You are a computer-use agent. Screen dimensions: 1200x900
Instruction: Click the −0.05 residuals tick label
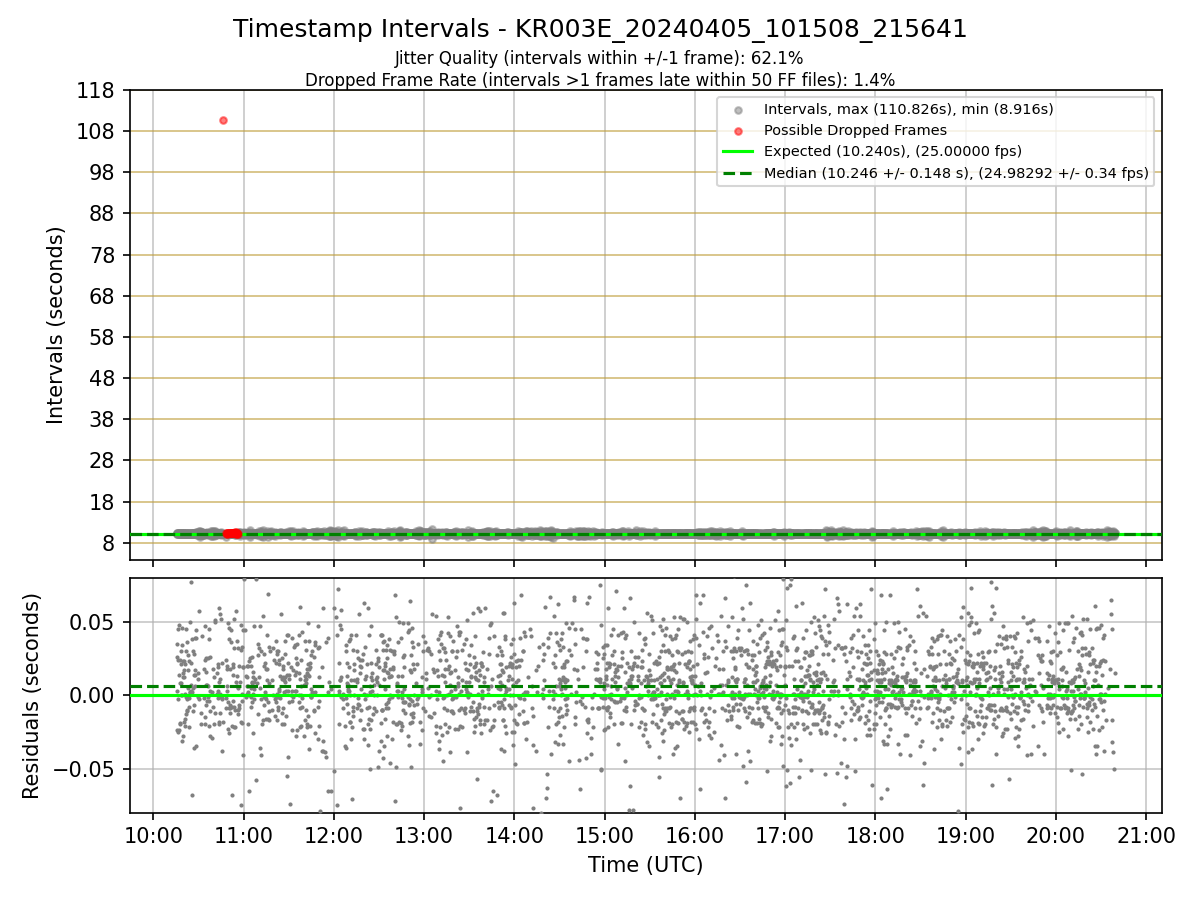pyautogui.click(x=84, y=769)
